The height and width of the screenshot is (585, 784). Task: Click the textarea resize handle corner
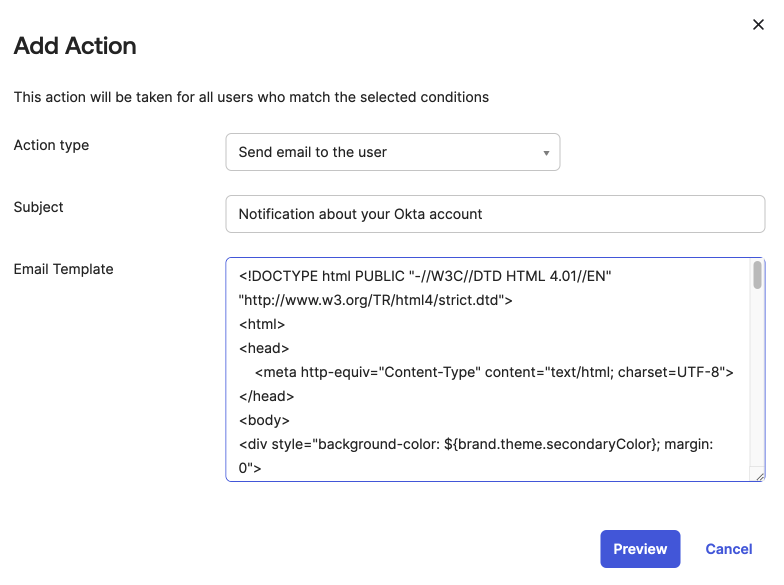pyautogui.click(x=760, y=476)
